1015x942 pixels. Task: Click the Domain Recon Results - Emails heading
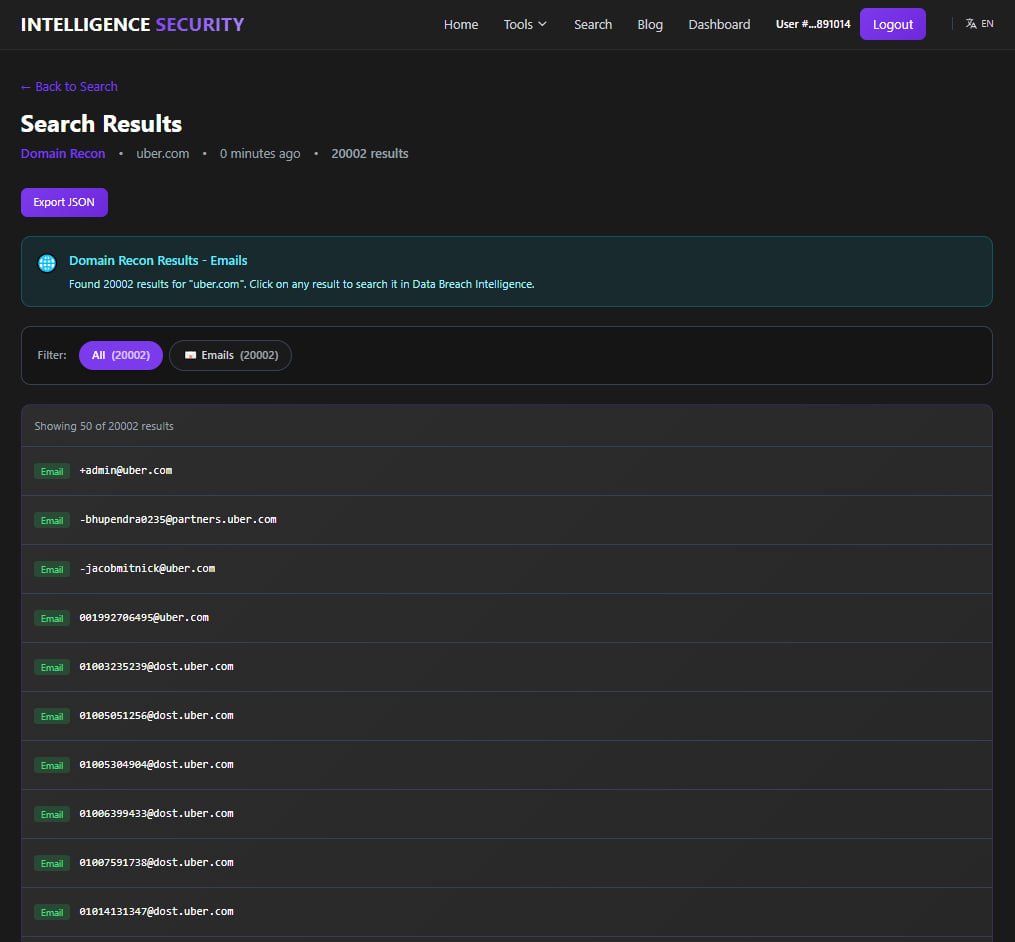point(158,261)
